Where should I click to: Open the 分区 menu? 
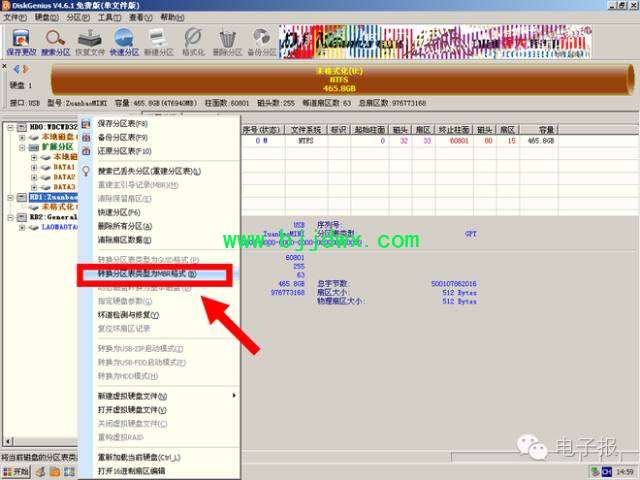click(78, 18)
